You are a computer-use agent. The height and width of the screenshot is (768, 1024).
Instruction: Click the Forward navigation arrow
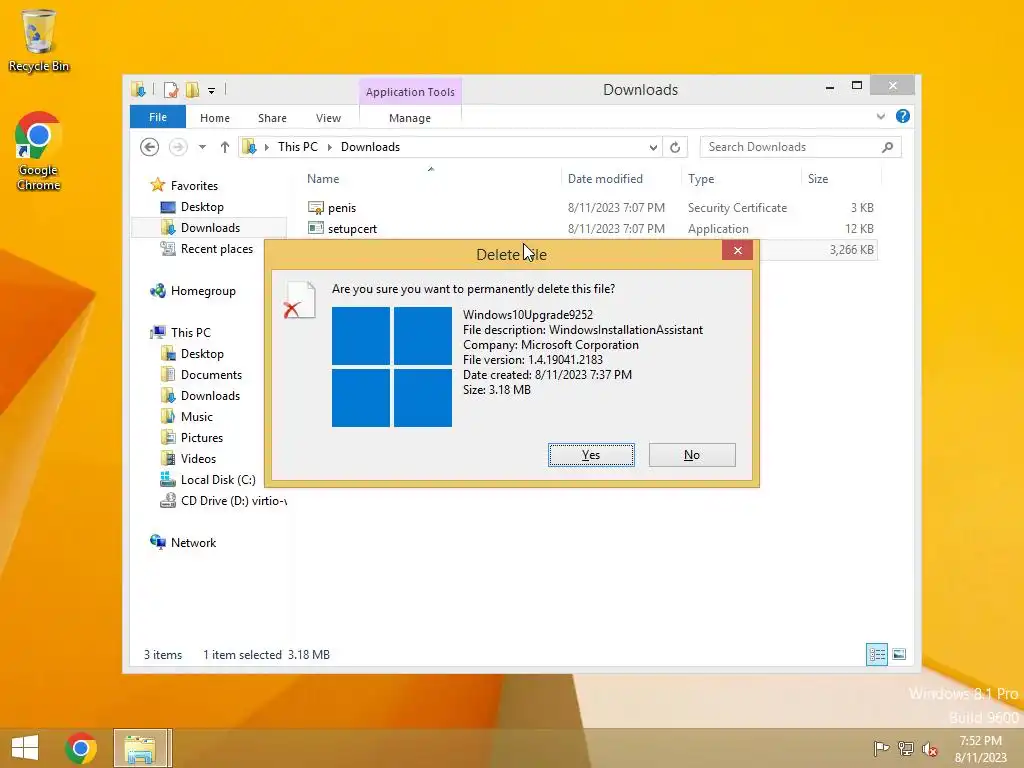point(178,147)
